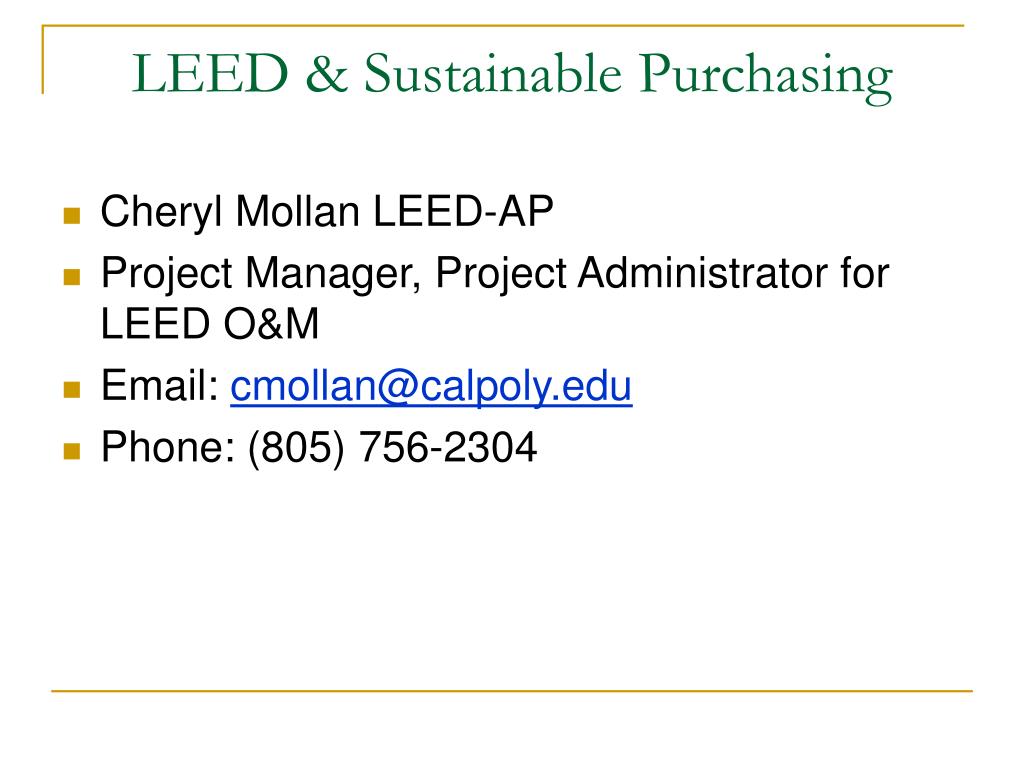Select the gold bullet before Phone
The width and height of the screenshot is (1024, 768).
[72, 451]
